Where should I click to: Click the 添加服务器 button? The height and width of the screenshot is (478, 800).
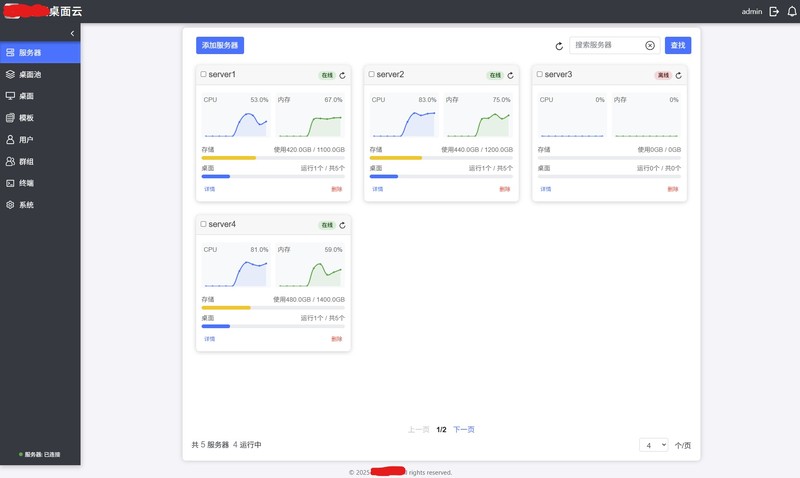click(x=220, y=45)
